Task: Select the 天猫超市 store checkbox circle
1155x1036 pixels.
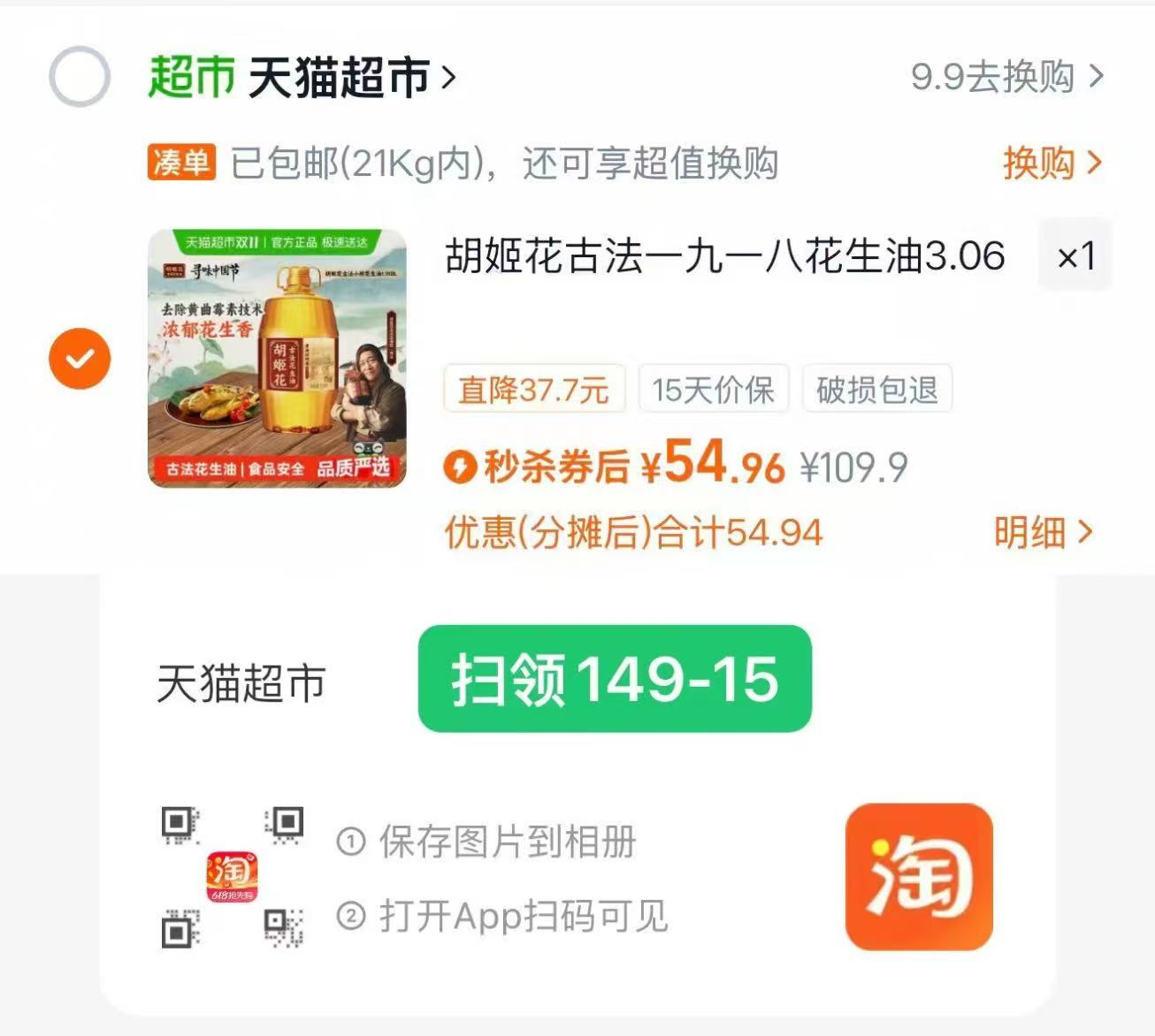Action: click(x=80, y=76)
